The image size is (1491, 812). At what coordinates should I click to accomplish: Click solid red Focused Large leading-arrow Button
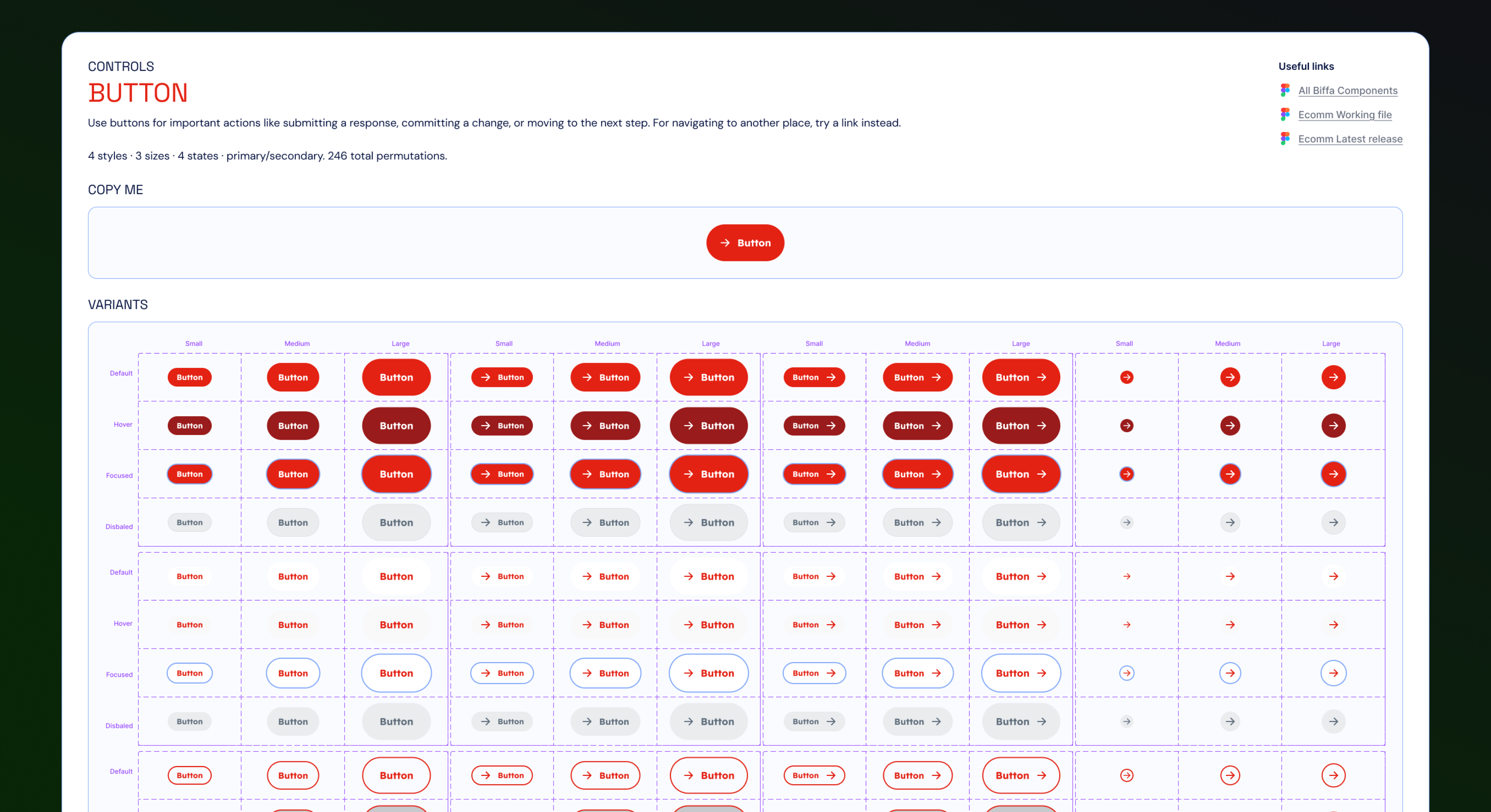coord(709,474)
